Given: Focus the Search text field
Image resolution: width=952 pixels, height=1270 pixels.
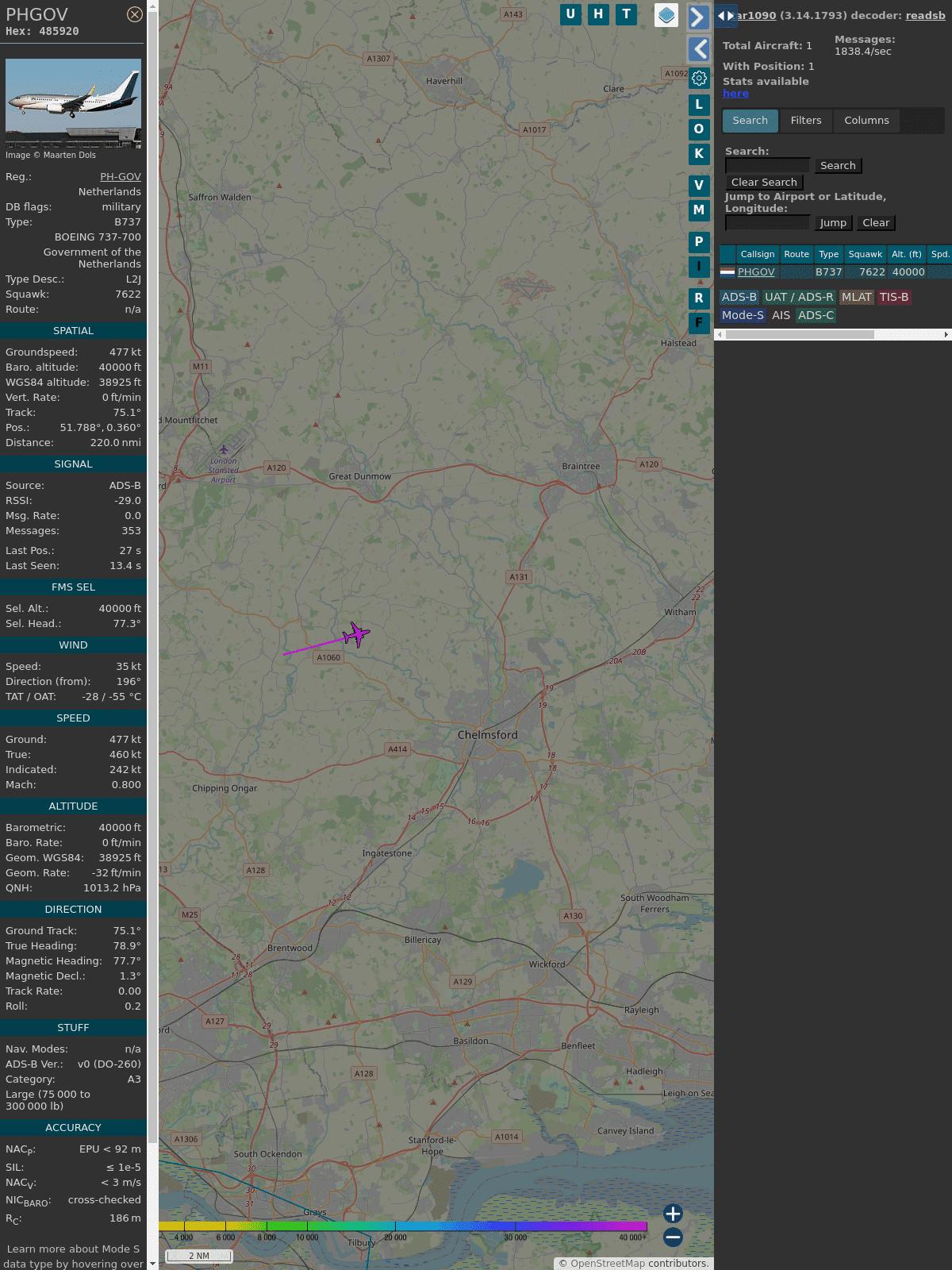Looking at the screenshot, I should click(x=768, y=165).
